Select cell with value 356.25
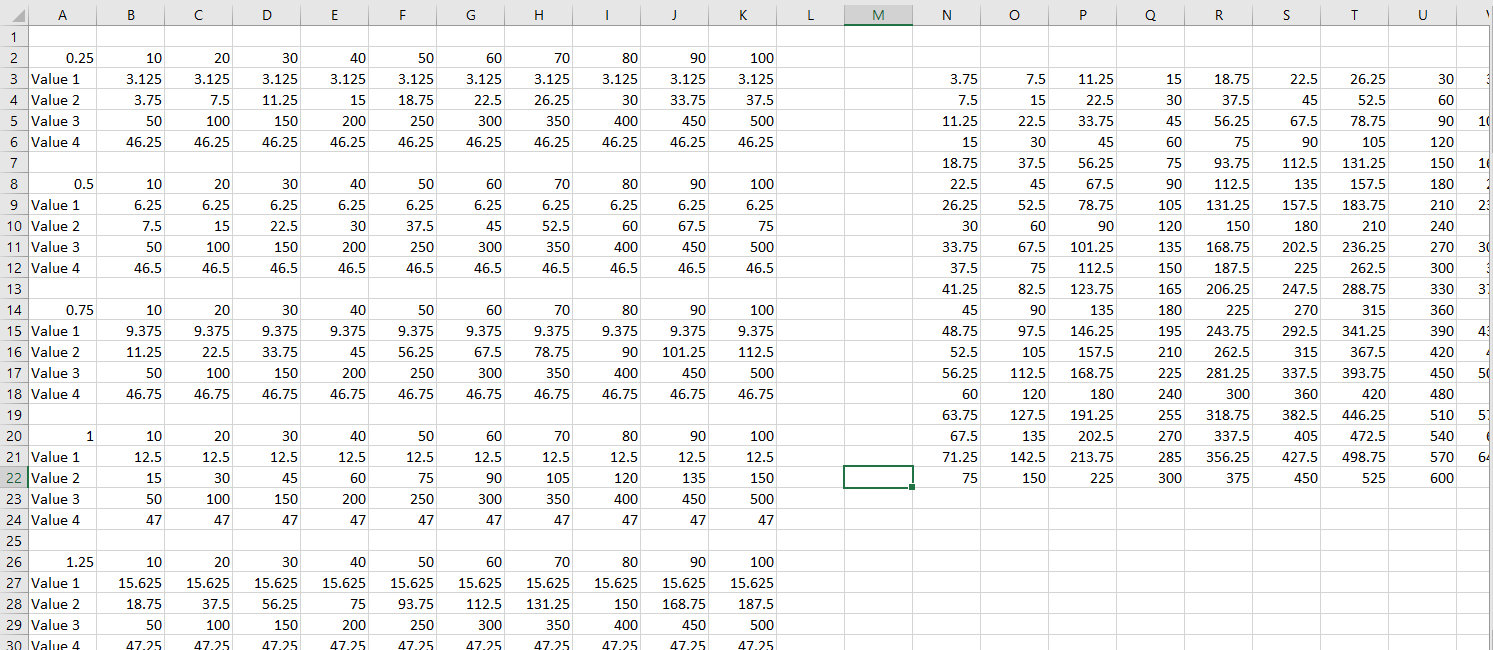The width and height of the screenshot is (1493, 650). click(1218, 457)
